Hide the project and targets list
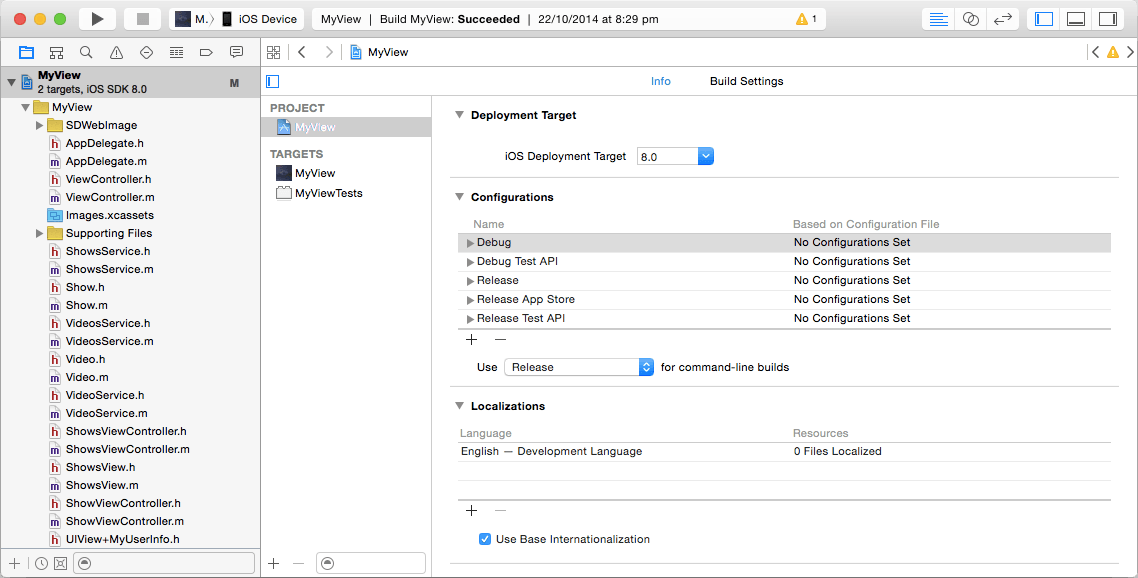This screenshot has width=1138, height=578. click(x=273, y=81)
